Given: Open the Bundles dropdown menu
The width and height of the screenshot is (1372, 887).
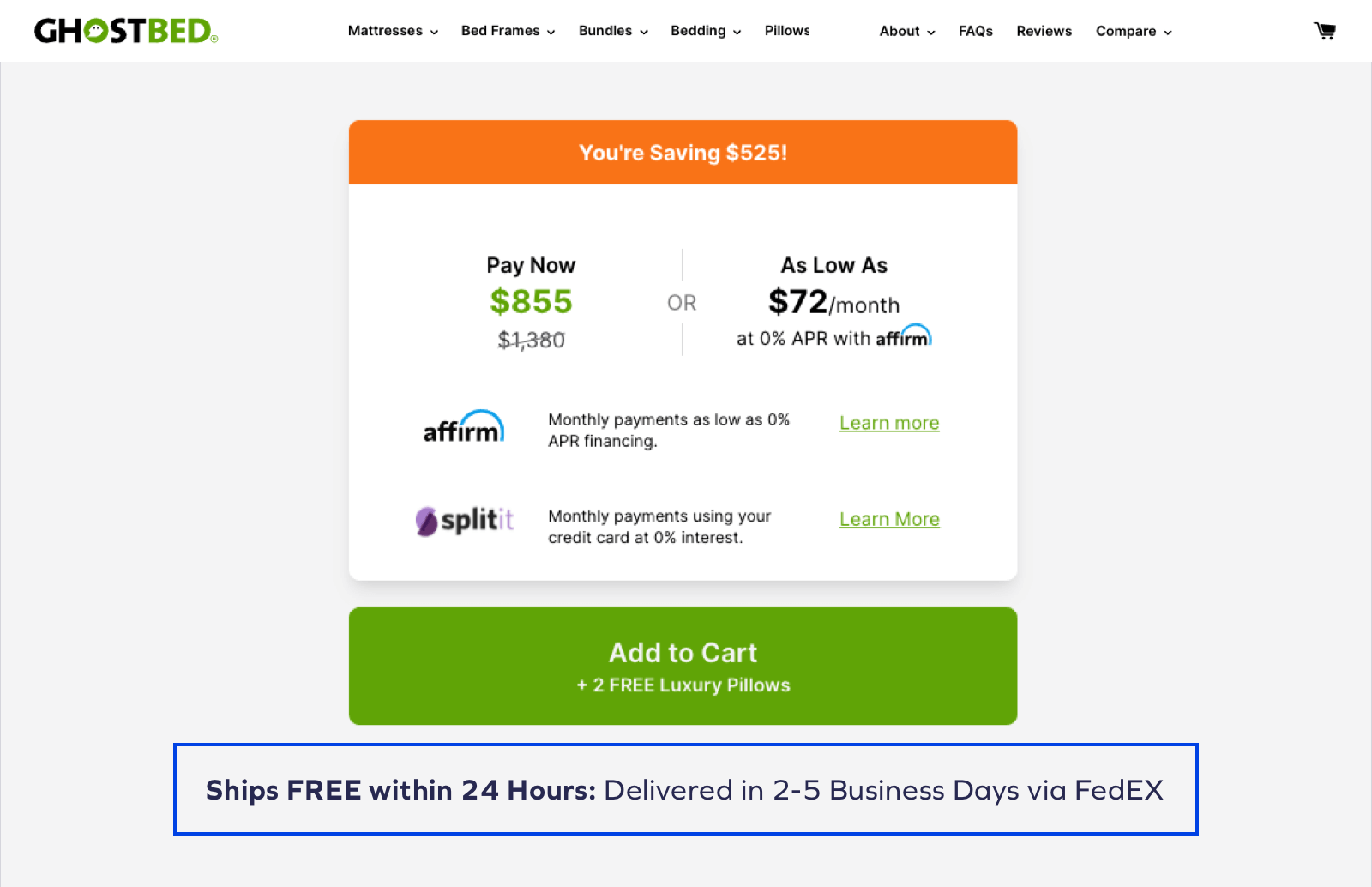Looking at the screenshot, I should 613,31.
